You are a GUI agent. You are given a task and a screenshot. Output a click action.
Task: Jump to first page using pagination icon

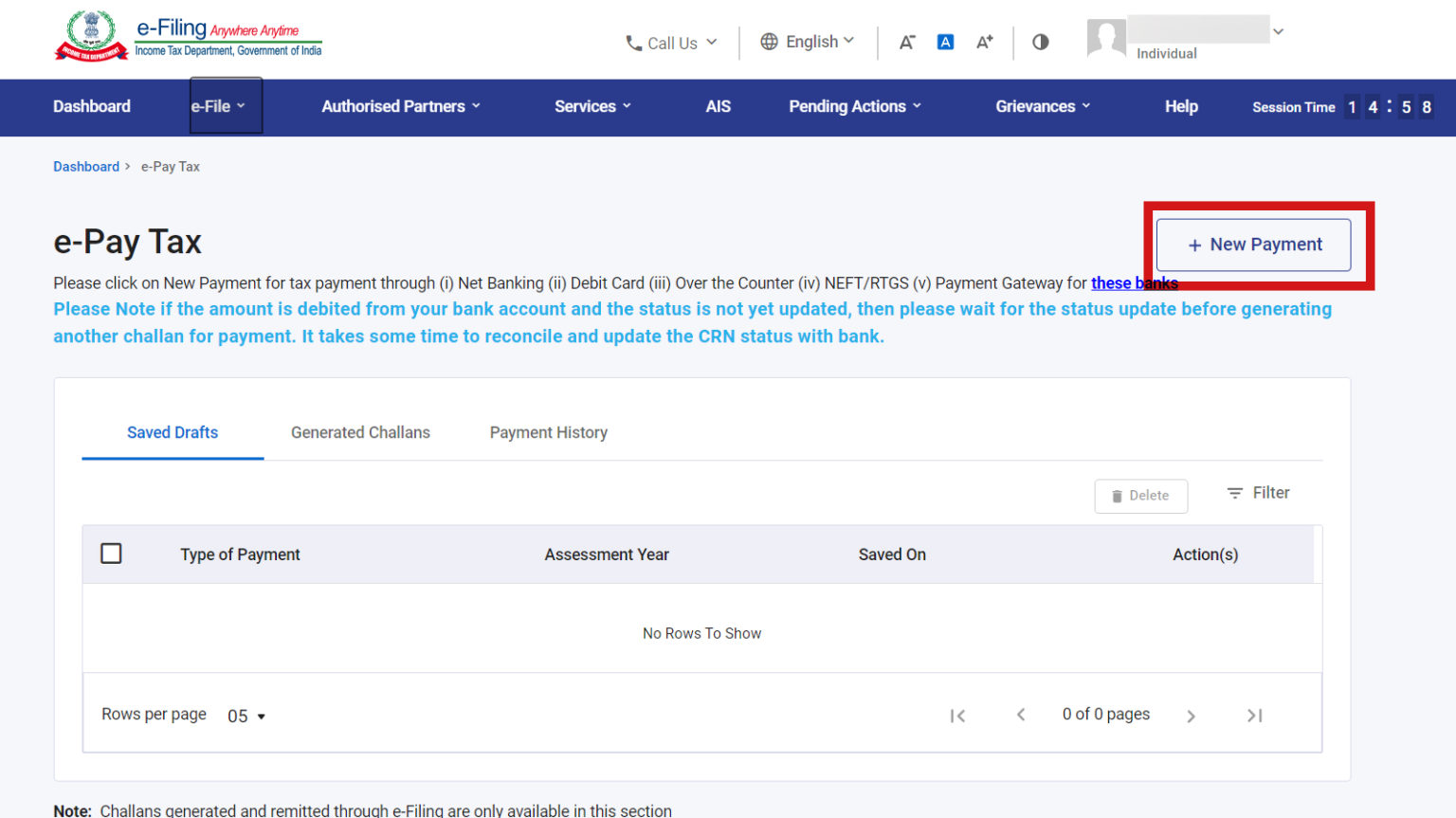957,716
